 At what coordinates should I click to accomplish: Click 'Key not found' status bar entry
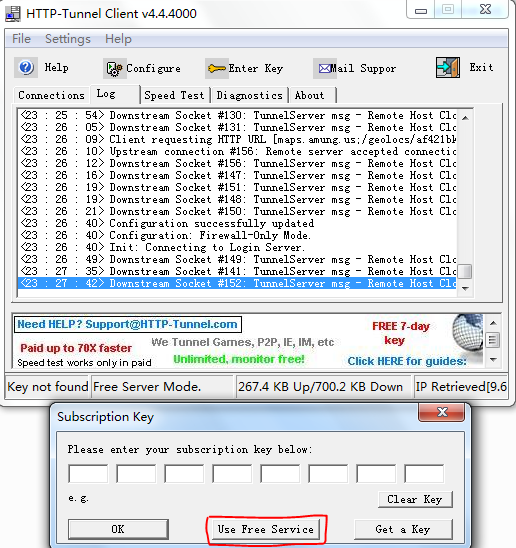pos(48,387)
